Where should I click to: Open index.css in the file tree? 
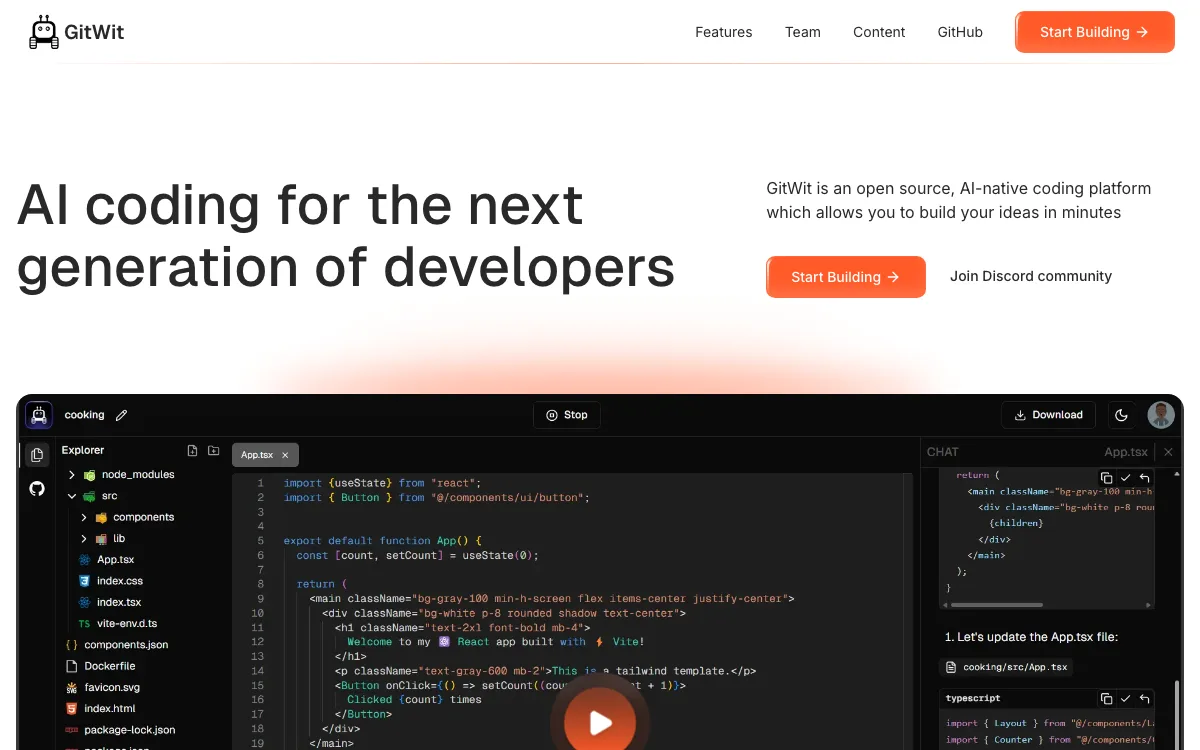(x=119, y=581)
